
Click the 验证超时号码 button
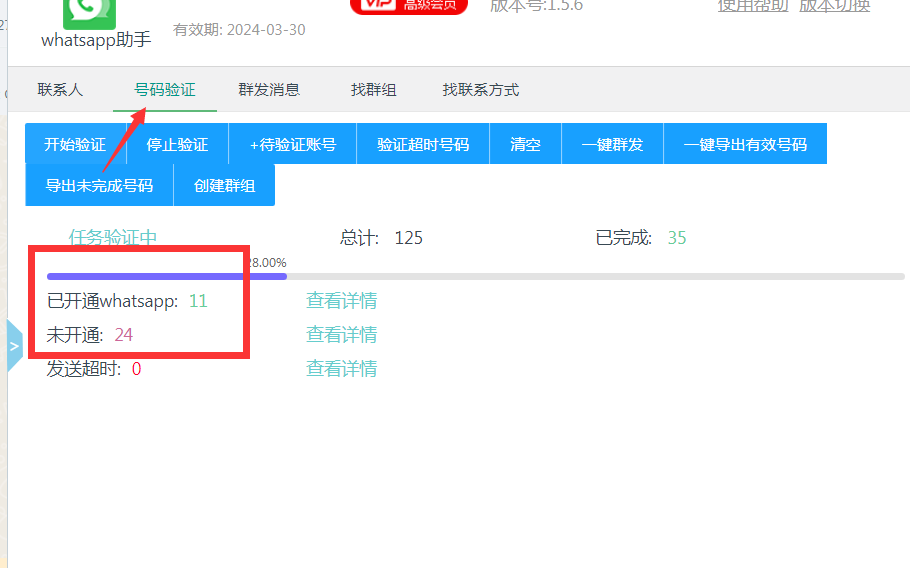click(423, 144)
